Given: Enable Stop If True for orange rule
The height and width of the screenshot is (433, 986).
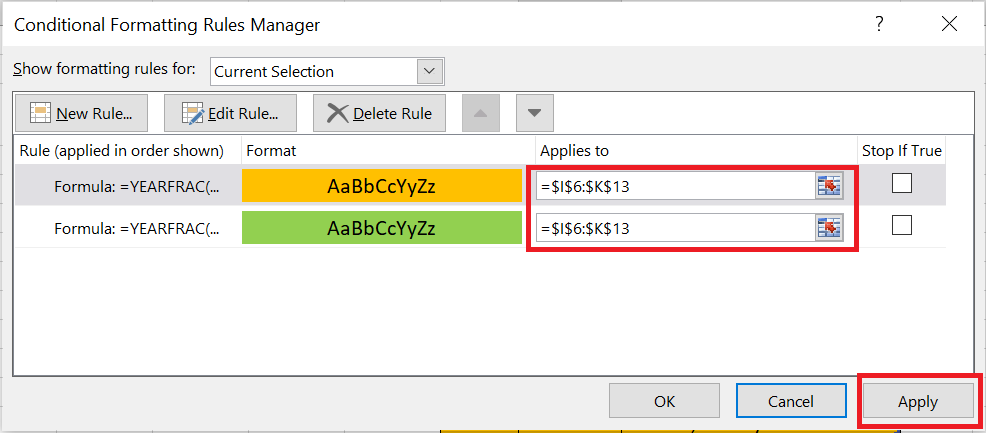Looking at the screenshot, I should [902, 183].
